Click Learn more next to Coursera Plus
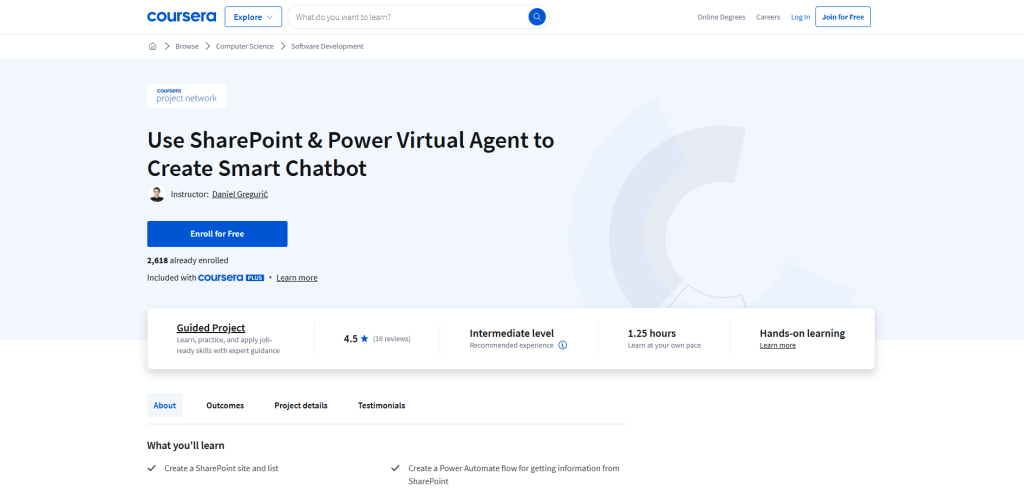This screenshot has height=495, width=1024. pos(296,278)
